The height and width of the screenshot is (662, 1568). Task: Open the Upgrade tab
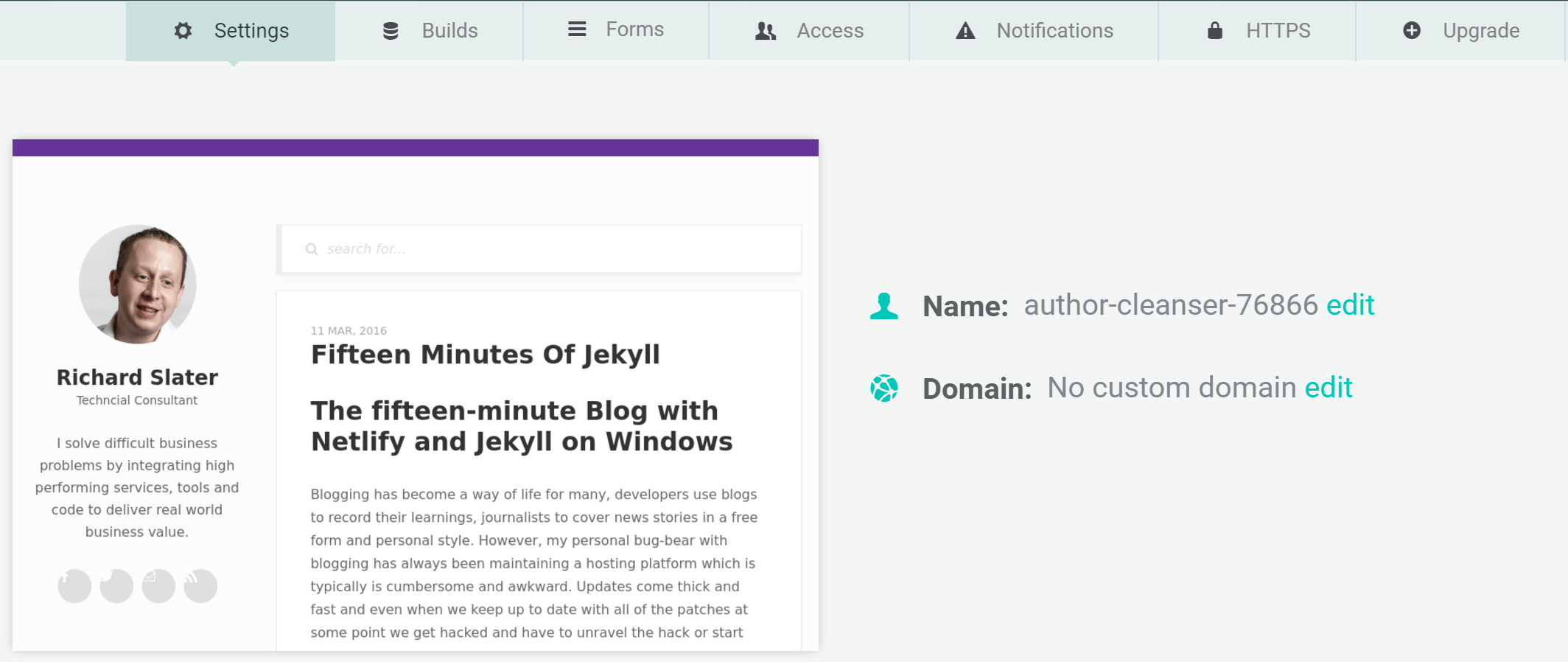point(1460,30)
